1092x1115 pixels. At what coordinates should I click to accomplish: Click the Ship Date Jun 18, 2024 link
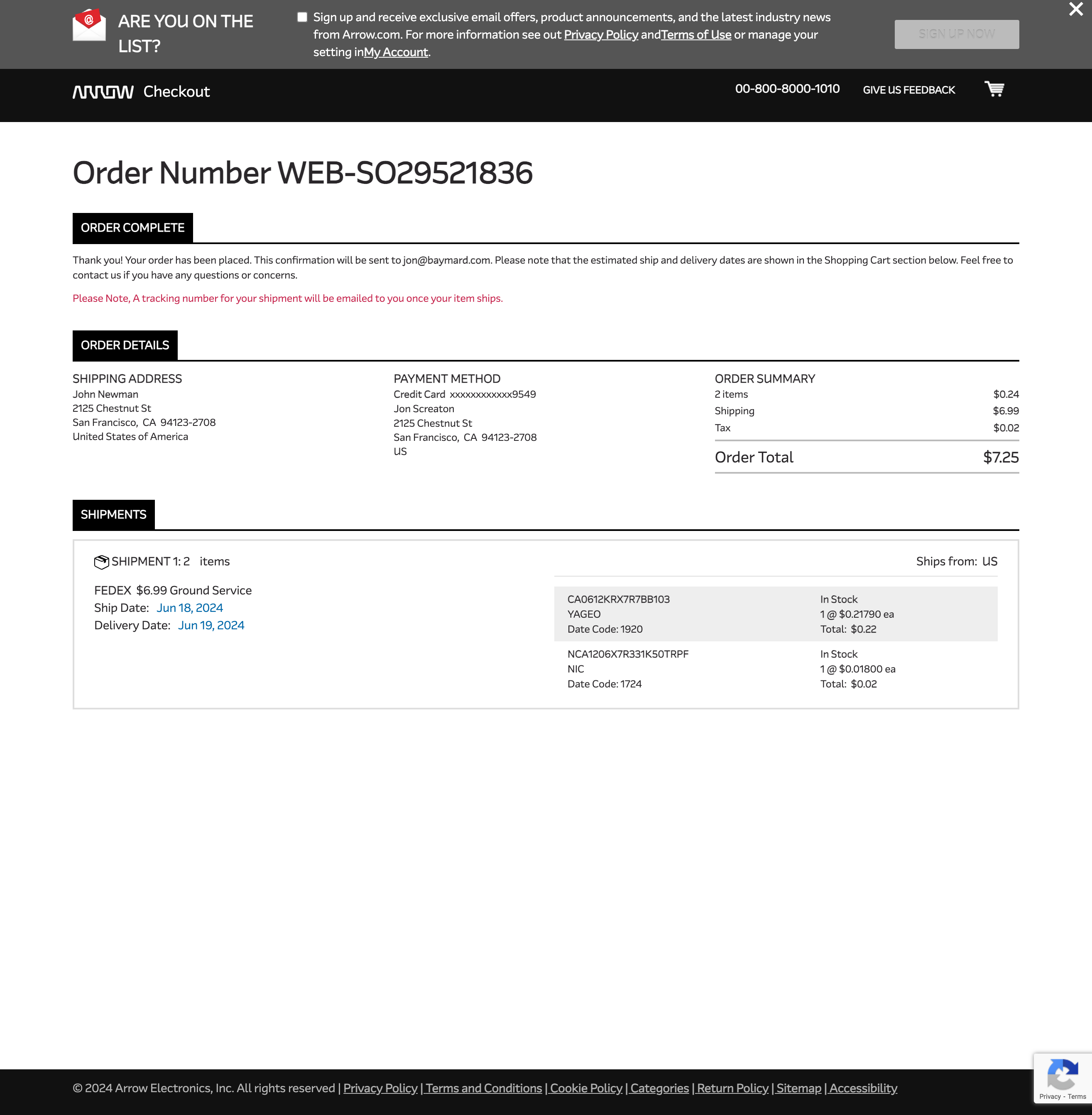pos(189,607)
